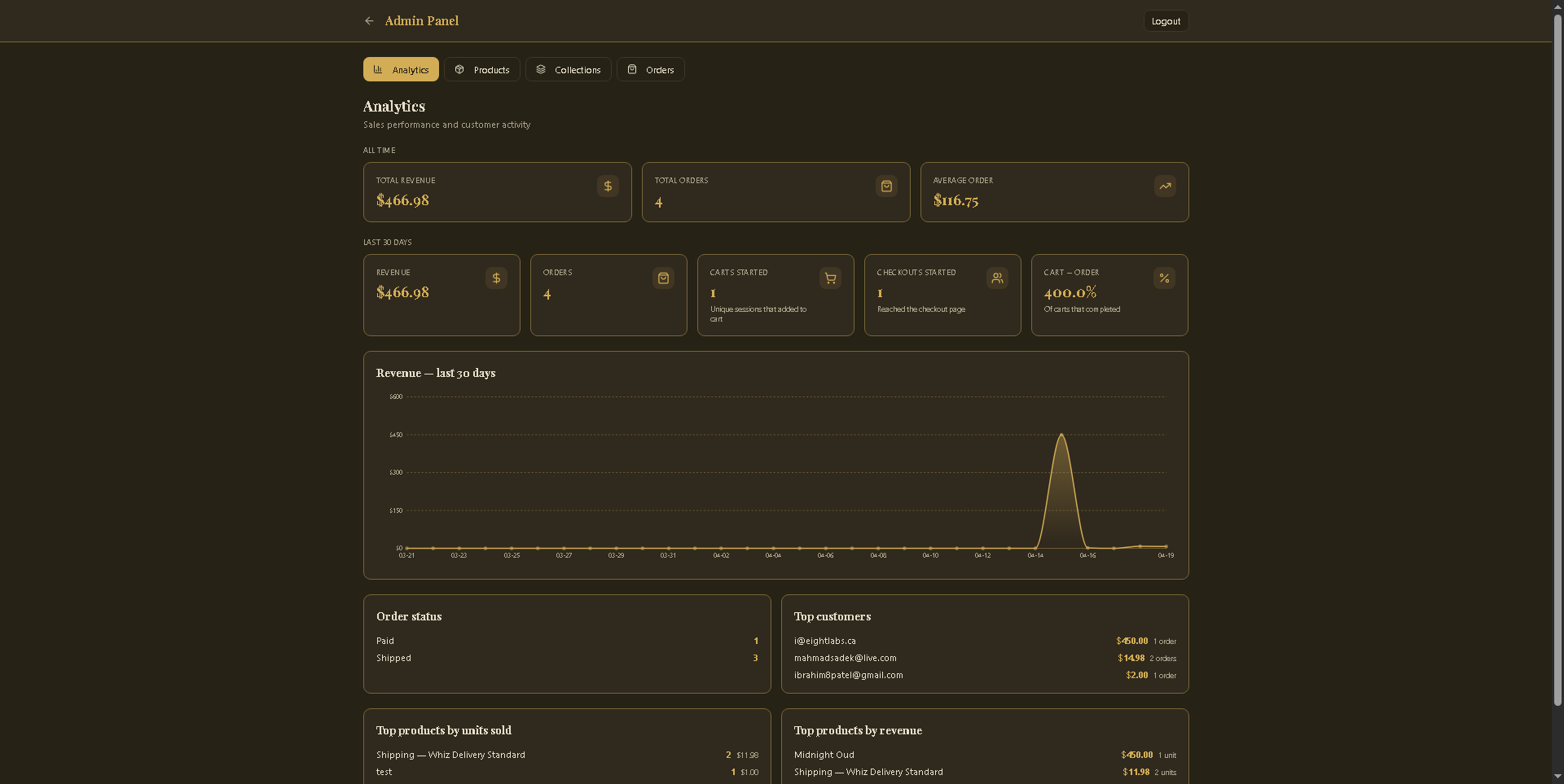Select customer ibrahim8patel@gmail.com
The height and width of the screenshot is (784, 1564).
[x=848, y=675]
